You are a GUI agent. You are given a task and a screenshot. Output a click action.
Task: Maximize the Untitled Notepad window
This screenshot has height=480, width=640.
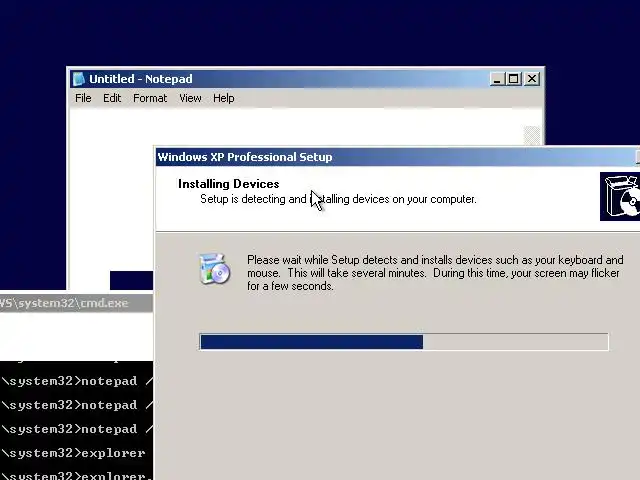click(x=513, y=79)
